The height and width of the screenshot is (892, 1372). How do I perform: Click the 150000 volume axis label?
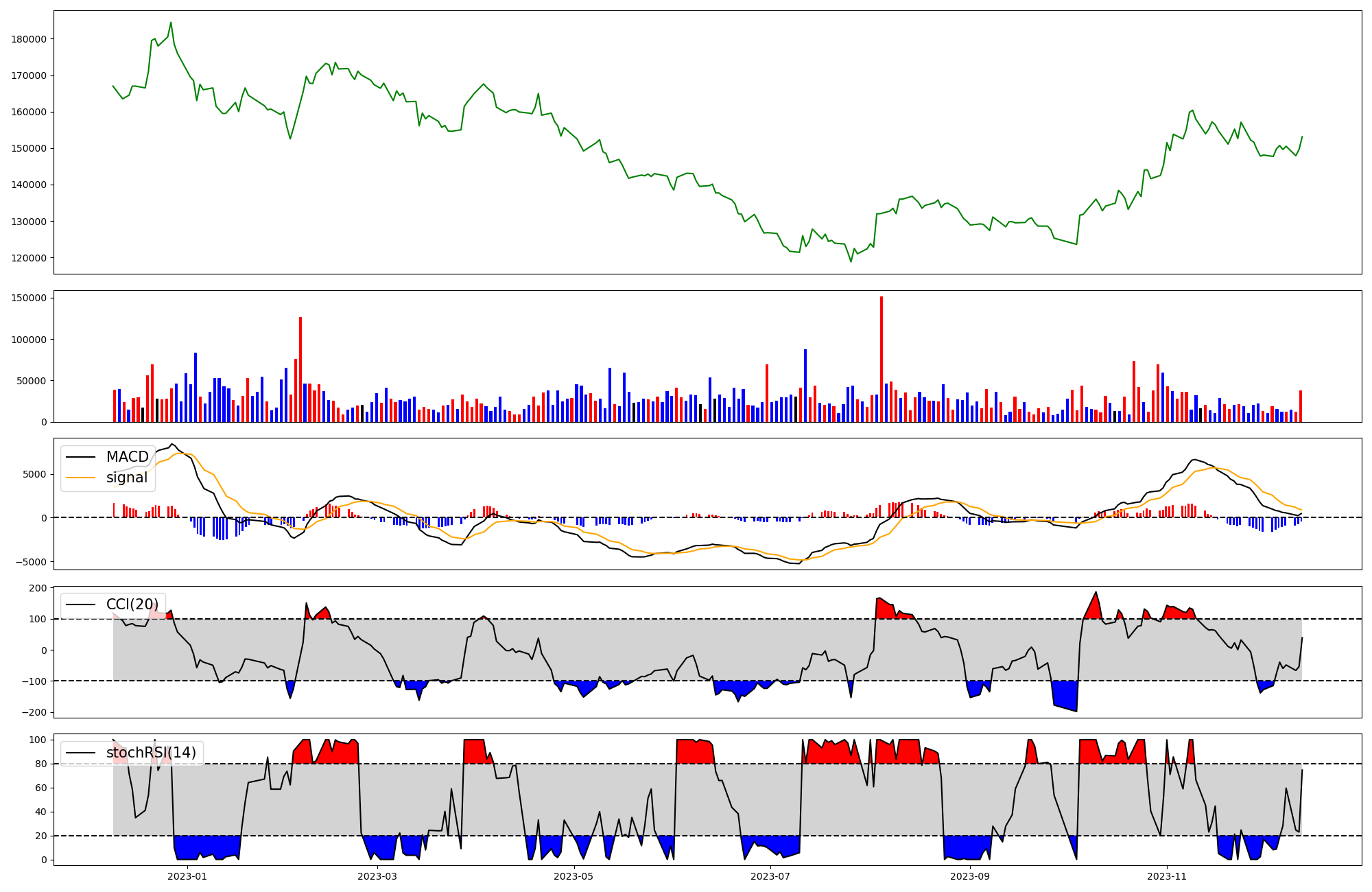29,298
